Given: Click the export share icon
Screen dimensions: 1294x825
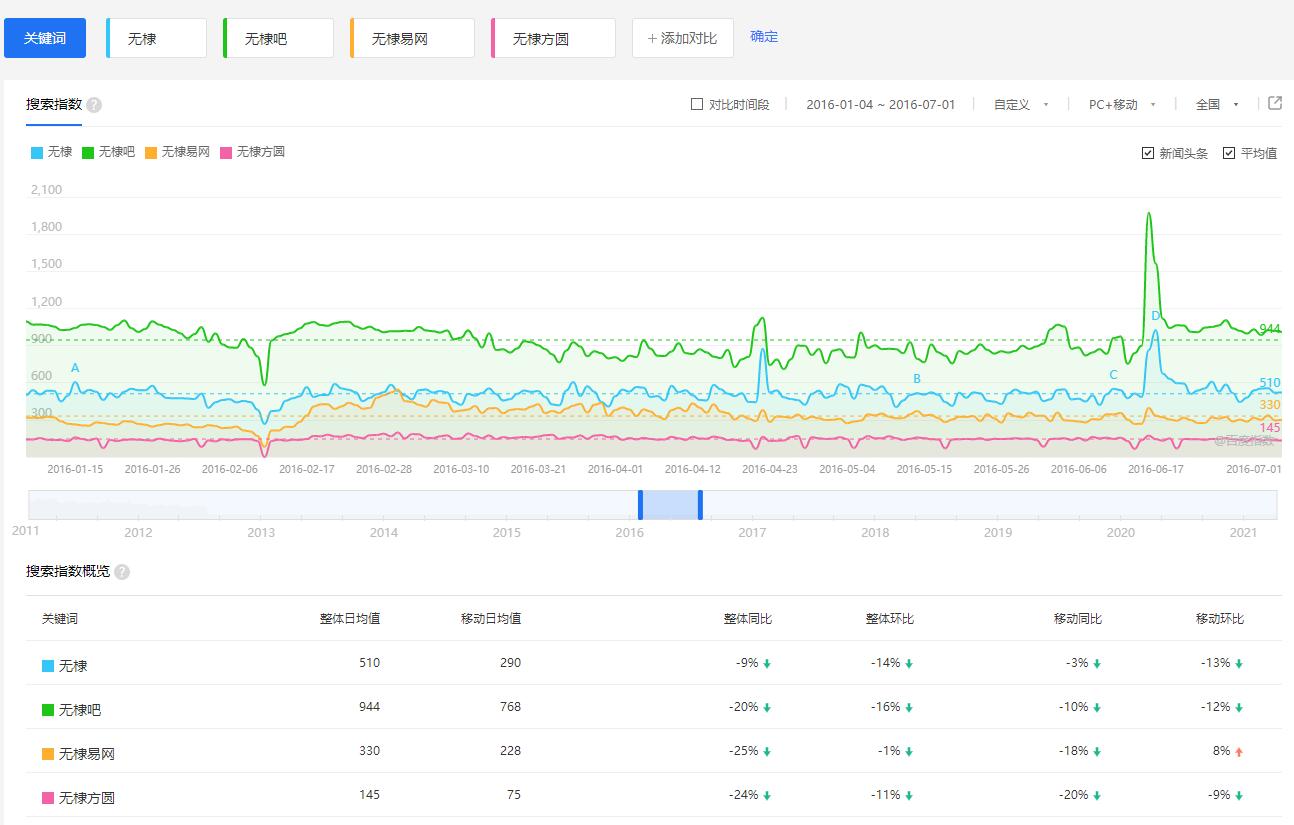Looking at the screenshot, I should click(x=1275, y=103).
